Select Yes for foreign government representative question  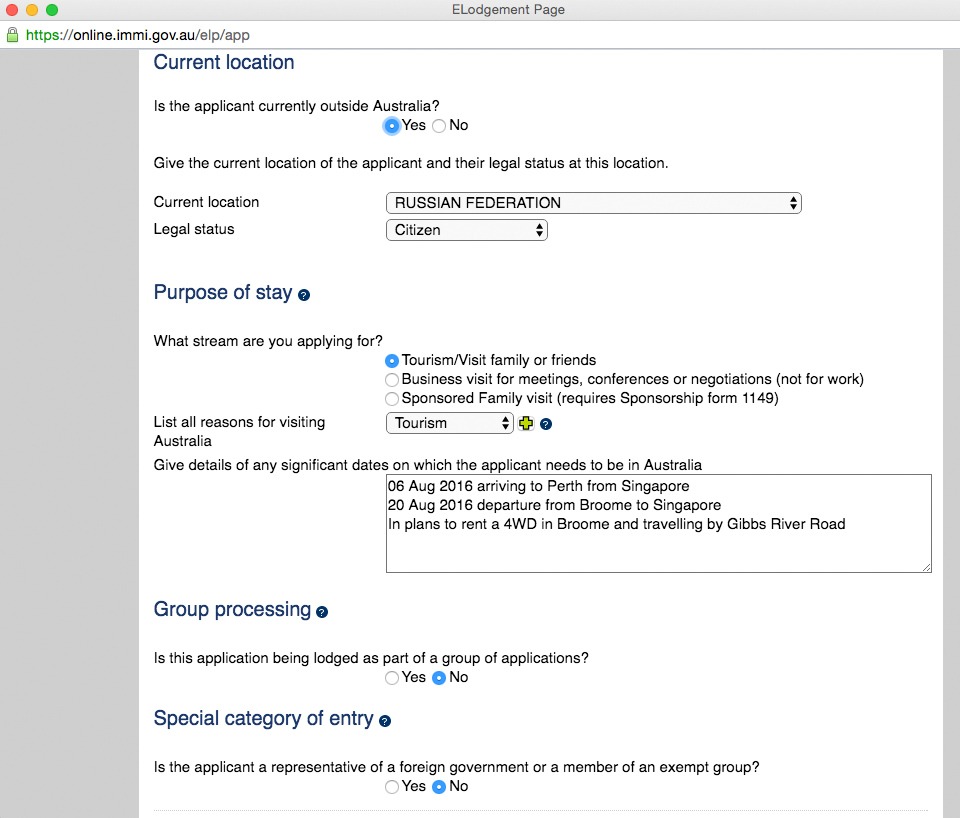pyautogui.click(x=392, y=787)
